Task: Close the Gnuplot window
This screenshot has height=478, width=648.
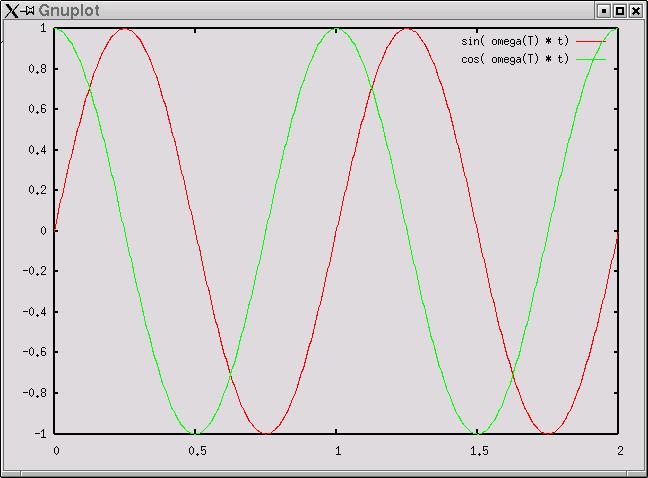Action: 636,10
